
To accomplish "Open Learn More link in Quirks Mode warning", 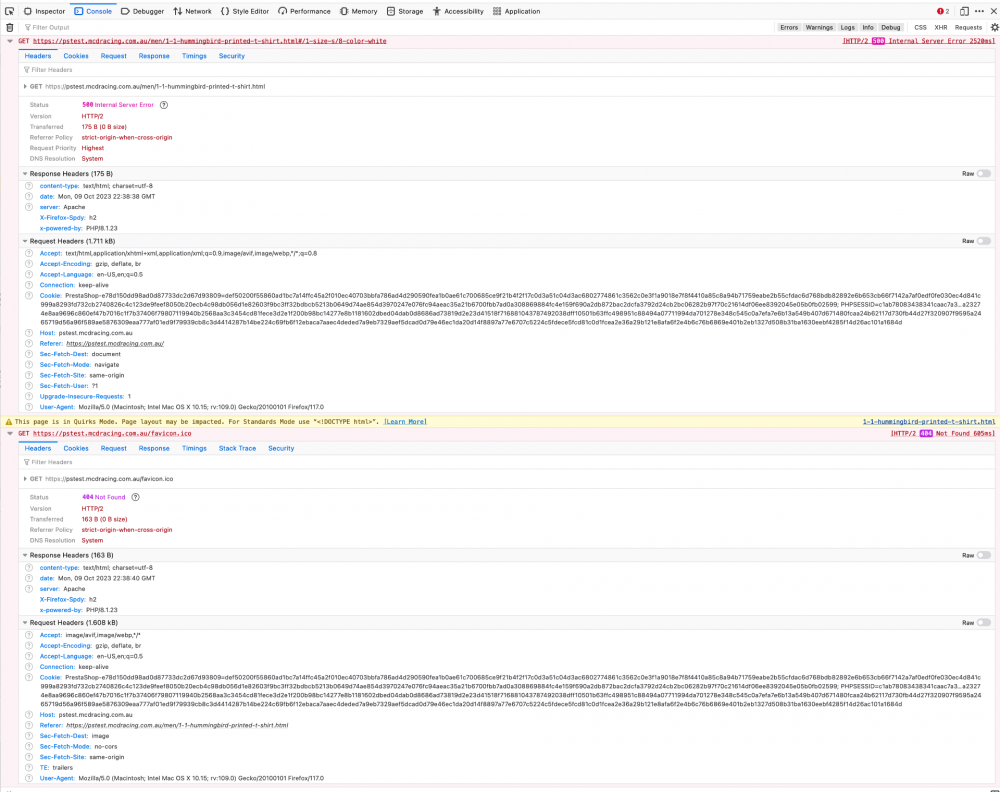I will (405, 422).
